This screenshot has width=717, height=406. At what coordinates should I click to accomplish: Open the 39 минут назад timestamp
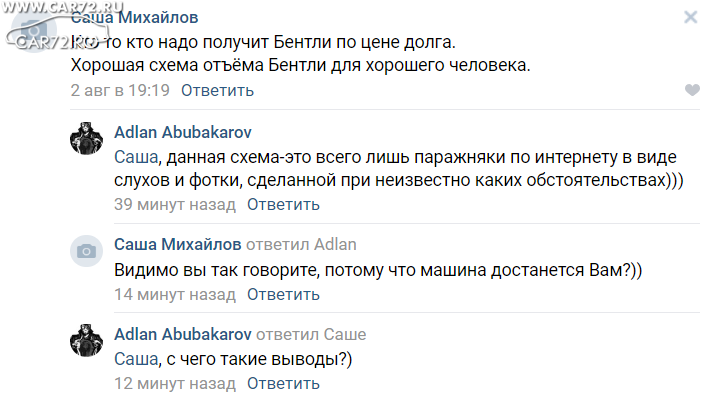175,204
